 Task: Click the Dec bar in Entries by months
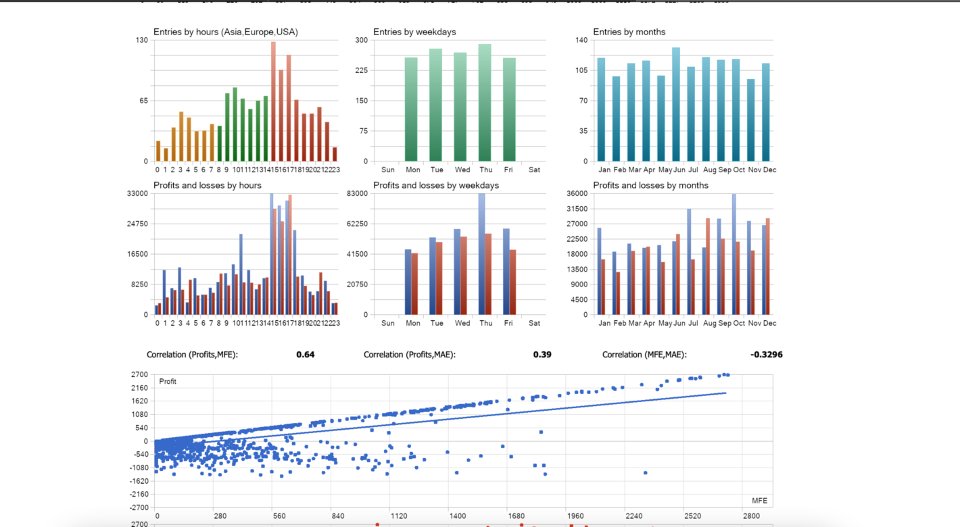(x=766, y=113)
